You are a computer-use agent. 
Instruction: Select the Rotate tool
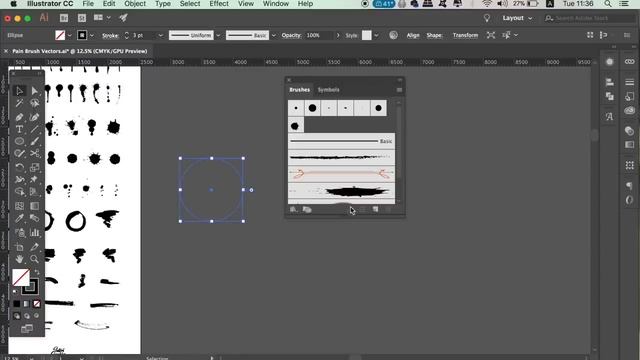click(x=19, y=167)
